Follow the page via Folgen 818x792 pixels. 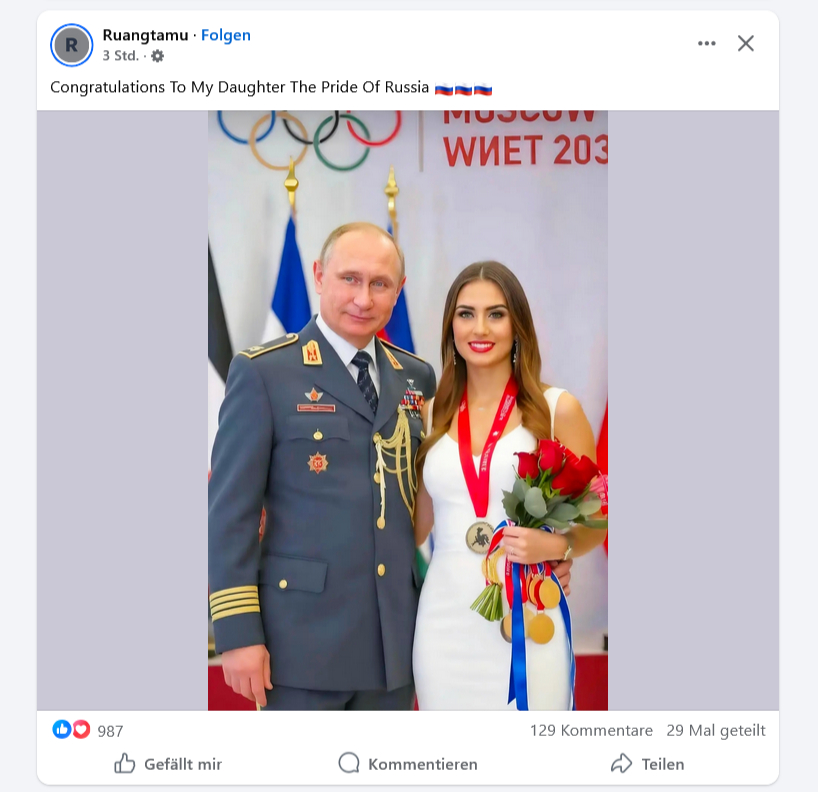point(226,35)
